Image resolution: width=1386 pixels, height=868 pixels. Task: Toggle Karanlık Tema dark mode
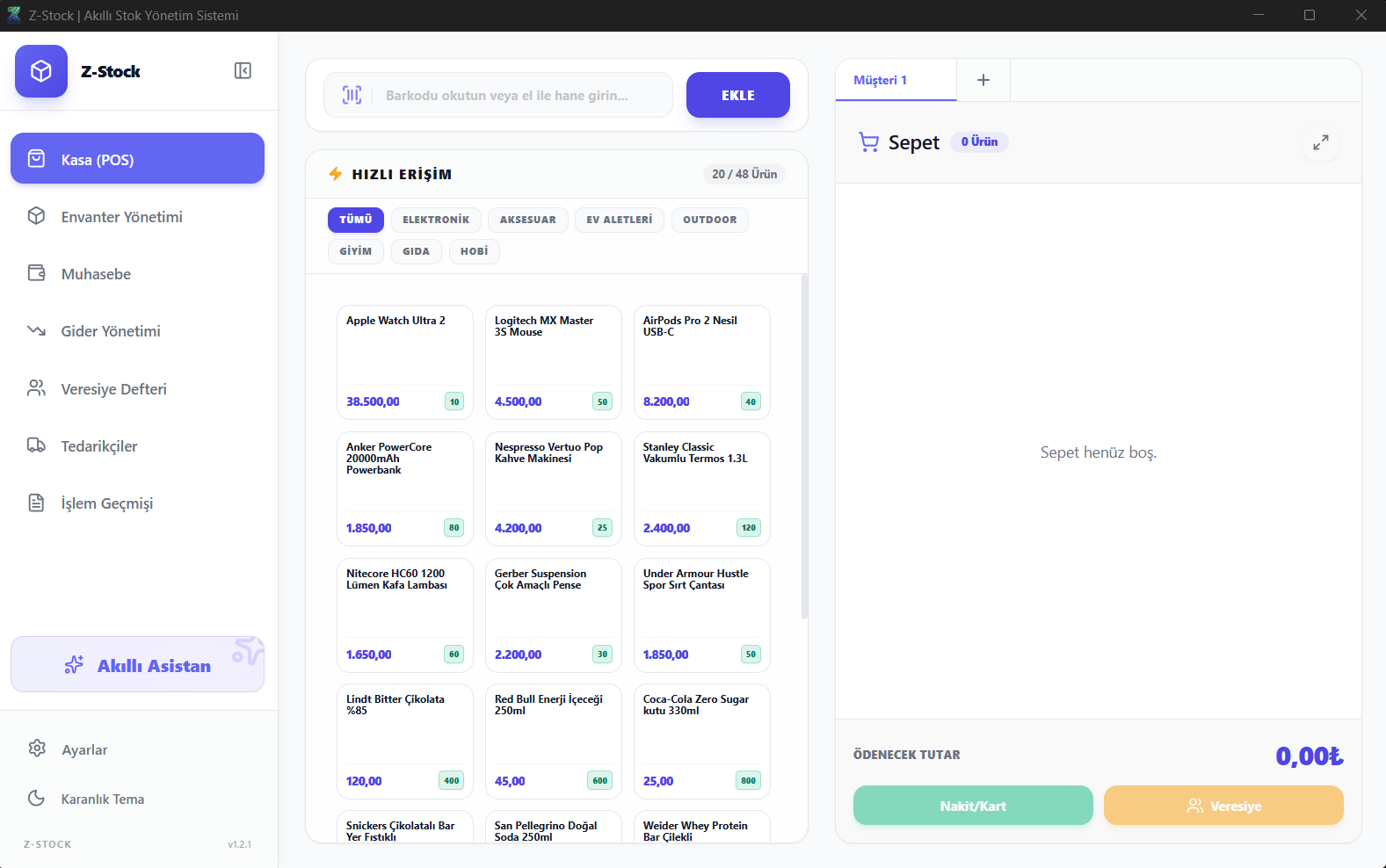(137, 799)
